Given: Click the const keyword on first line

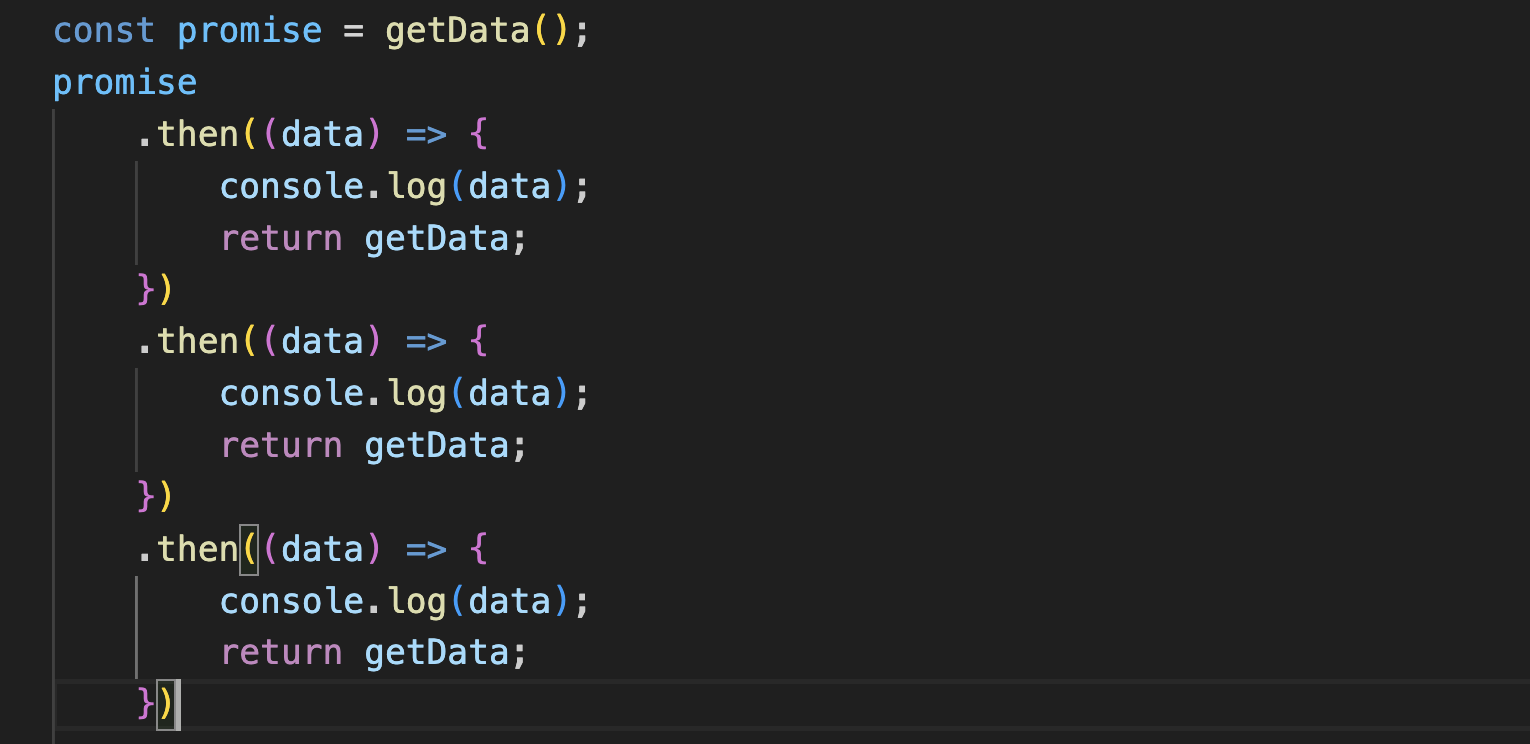Looking at the screenshot, I should [104, 30].
